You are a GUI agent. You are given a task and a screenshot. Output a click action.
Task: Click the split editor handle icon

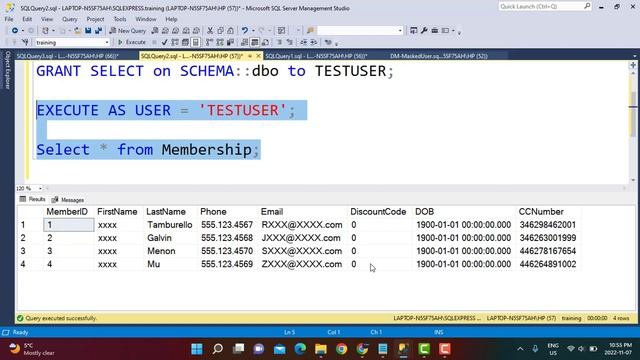tap(633, 64)
